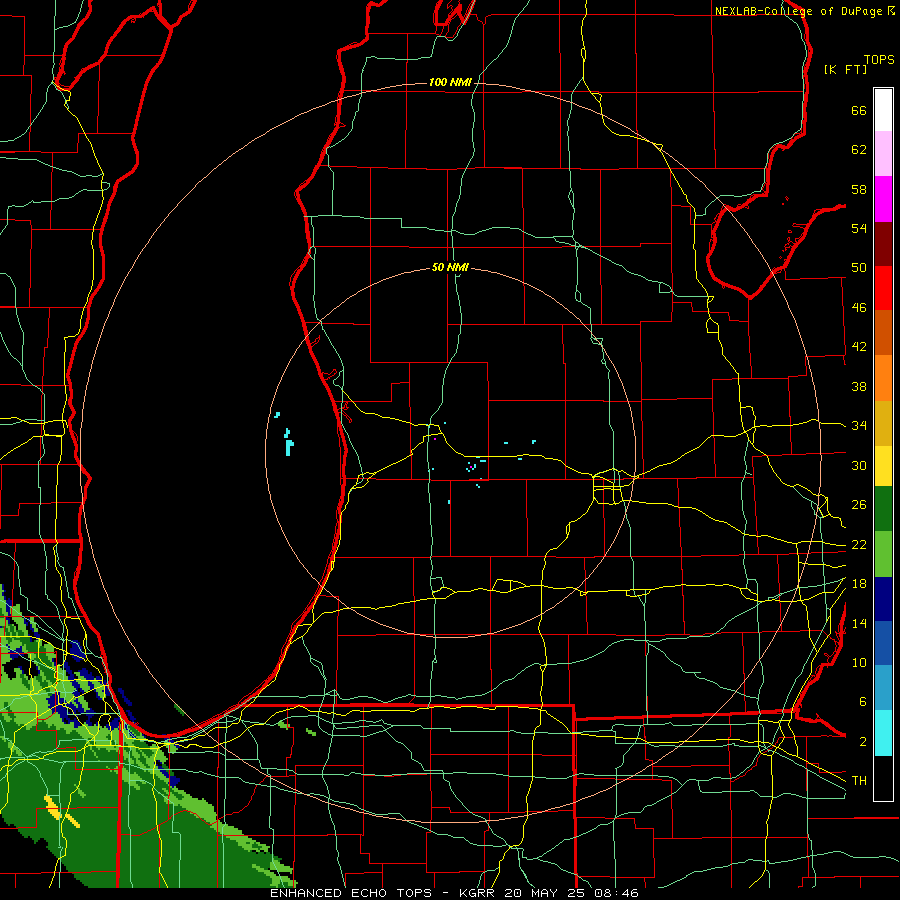The height and width of the screenshot is (900, 900).
Task: Click the legend value '2'
Action: pos(863,742)
